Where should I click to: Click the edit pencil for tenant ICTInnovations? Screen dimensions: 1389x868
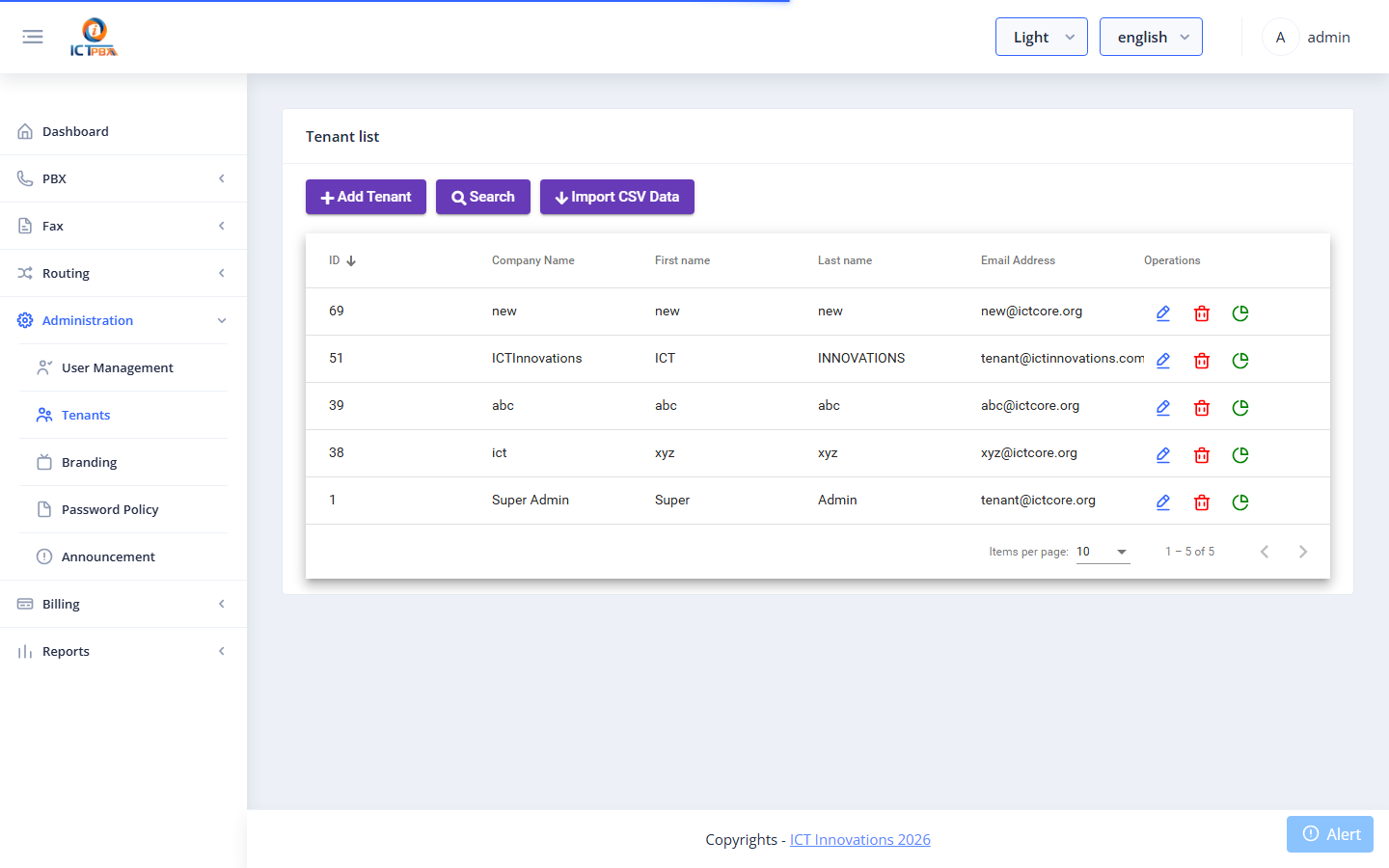(1163, 360)
